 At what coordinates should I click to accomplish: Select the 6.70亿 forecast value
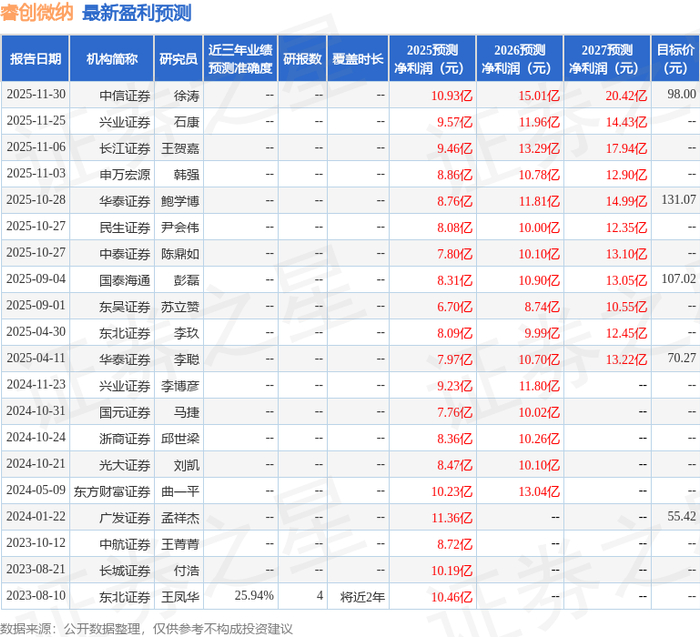[454, 306]
